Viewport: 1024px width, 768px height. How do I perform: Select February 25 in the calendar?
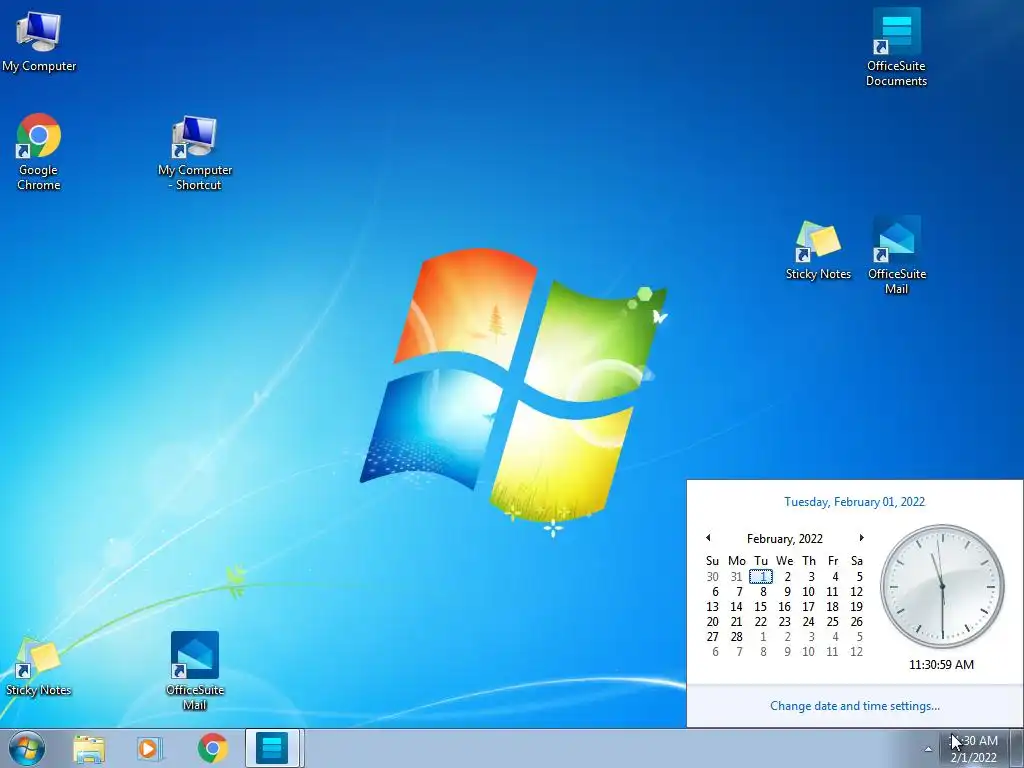click(833, 622)
